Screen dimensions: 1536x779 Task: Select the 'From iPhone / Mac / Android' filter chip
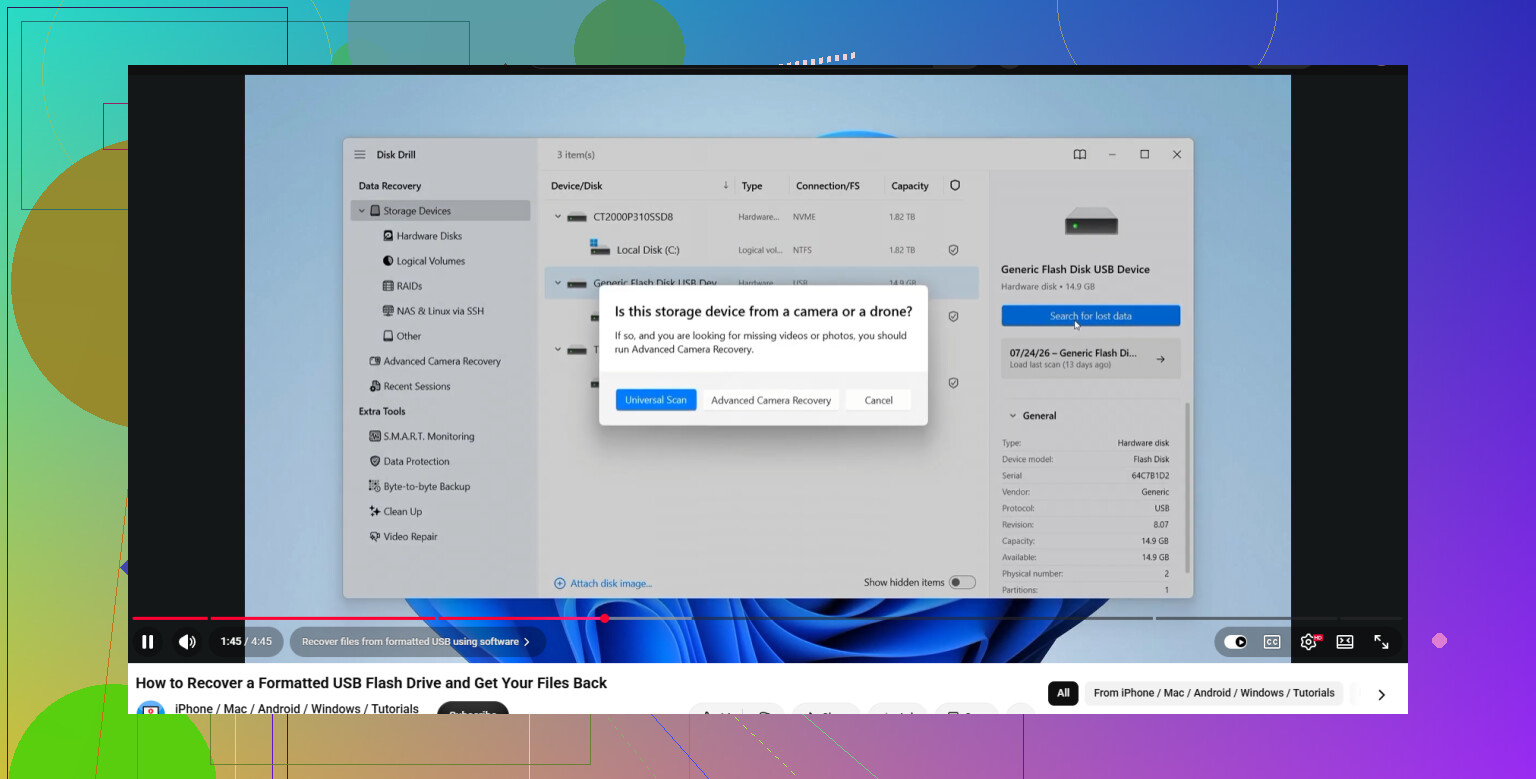pyautogui.click(x=1214, y=693)
